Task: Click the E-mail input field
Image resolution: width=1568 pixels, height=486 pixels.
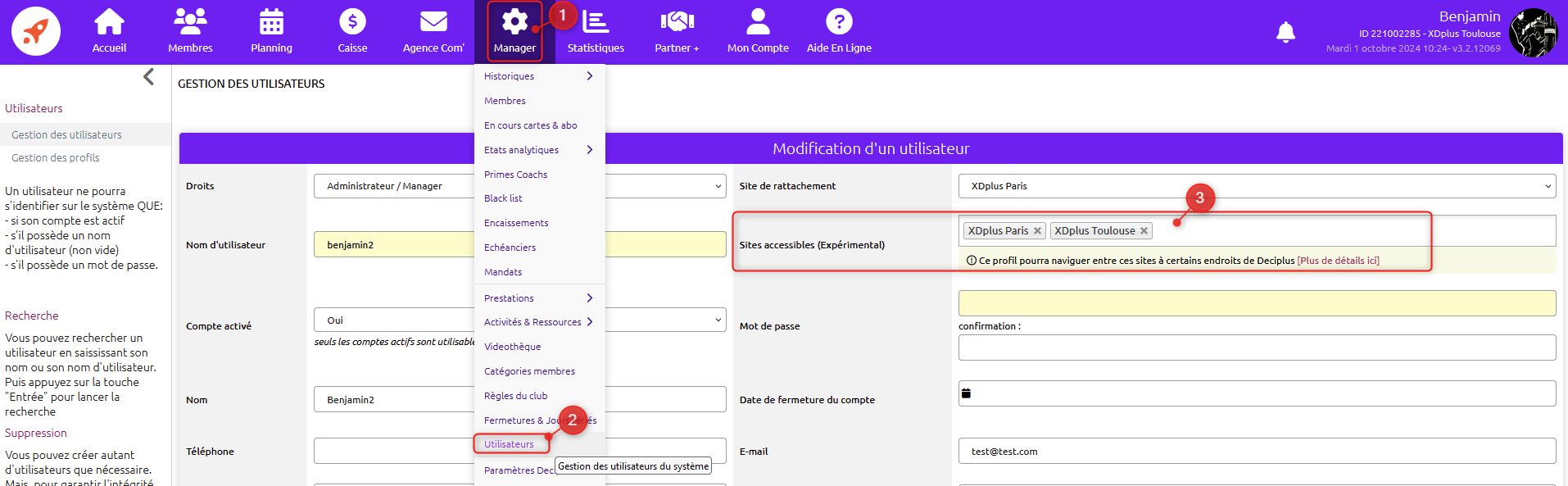Action: (x=1256, y=452)
